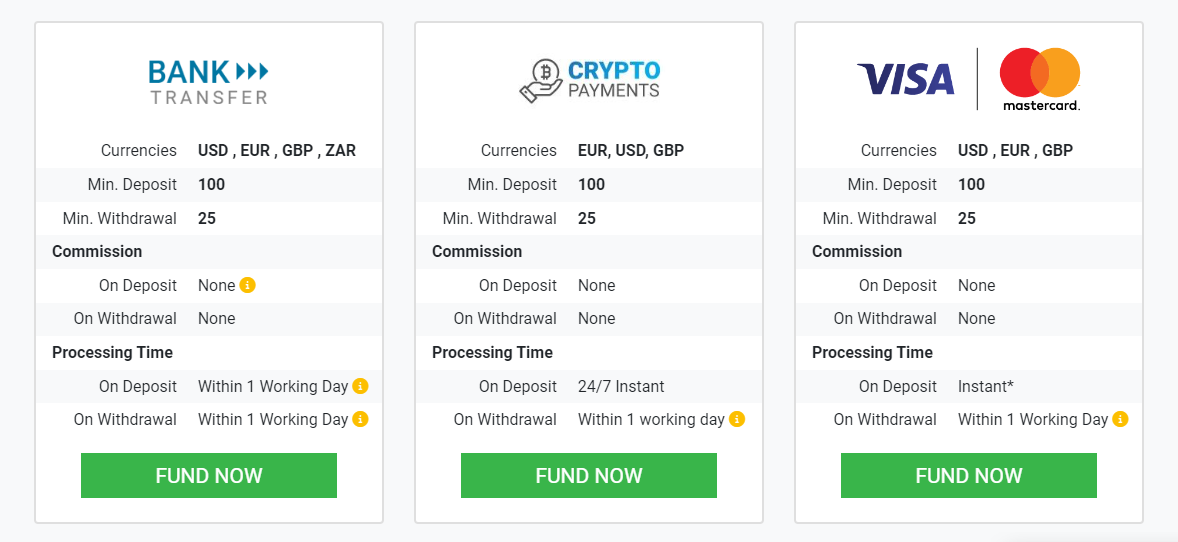Click the Bank Transfer logo
Screen dimensions: 1178x542
208,82
